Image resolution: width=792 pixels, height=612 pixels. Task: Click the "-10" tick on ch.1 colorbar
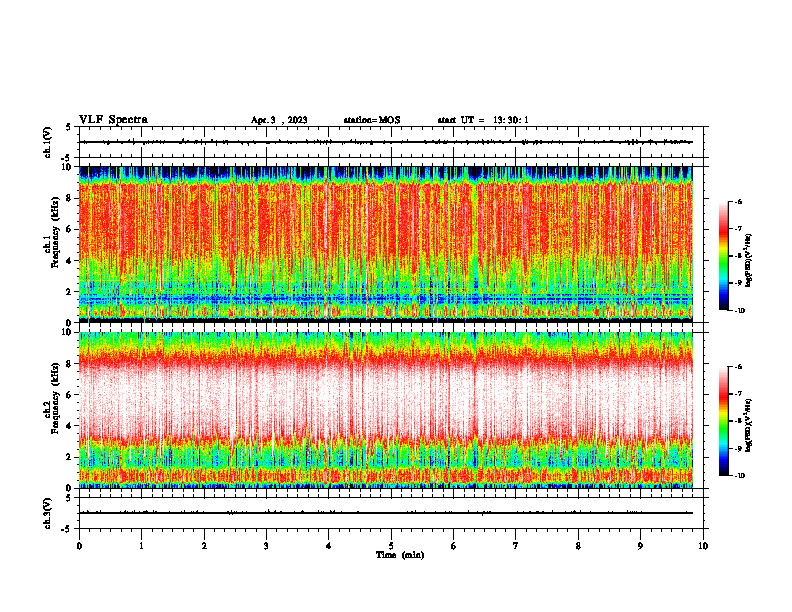click(739, 311)
